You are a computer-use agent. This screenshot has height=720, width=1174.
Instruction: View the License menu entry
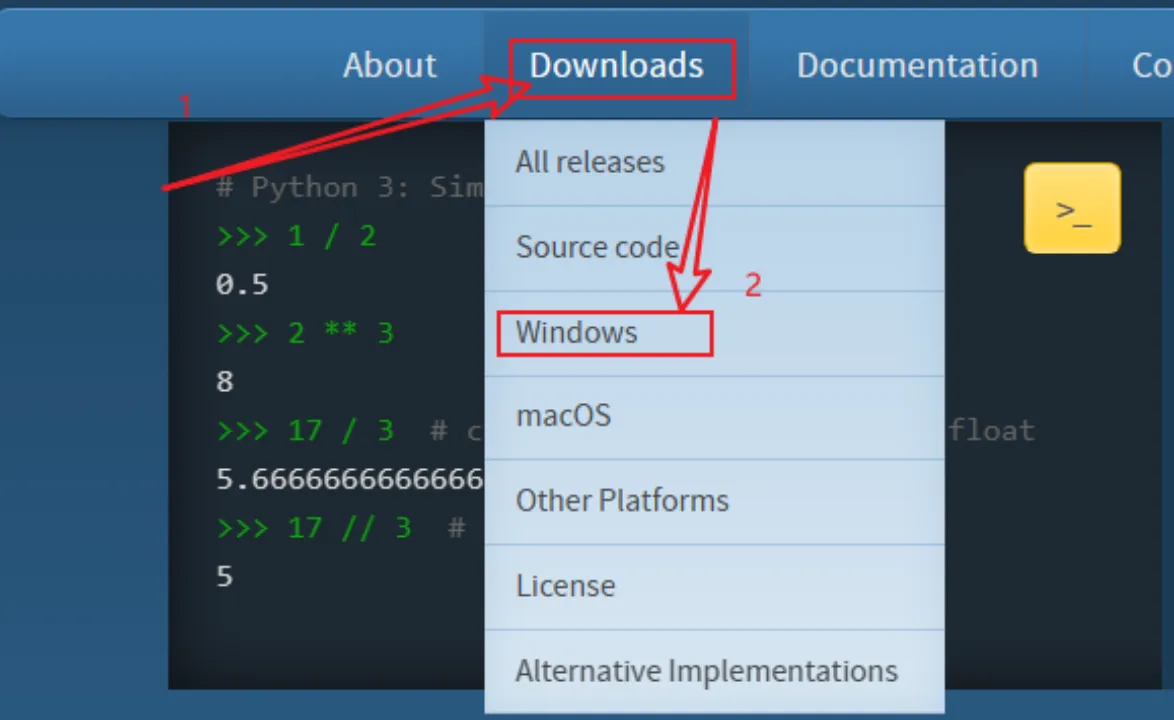[x=565, y=585]
